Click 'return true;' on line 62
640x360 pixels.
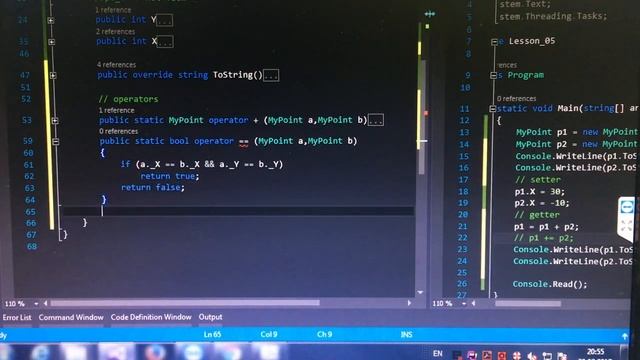pyautogui.click(x=170, y=176)
